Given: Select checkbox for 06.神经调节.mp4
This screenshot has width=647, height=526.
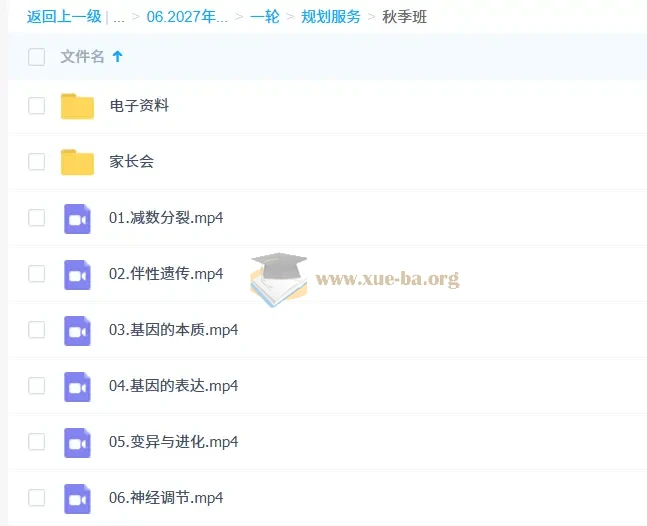Looking at the screenshot, I should [x=36, y=498].
